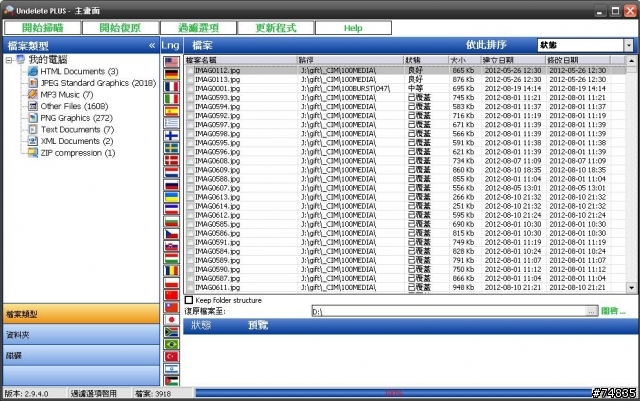Image resolution: width=640 pixels, height=401 pixels.
Task: Pick the Hungarian flag language
Action: (171, 258)
